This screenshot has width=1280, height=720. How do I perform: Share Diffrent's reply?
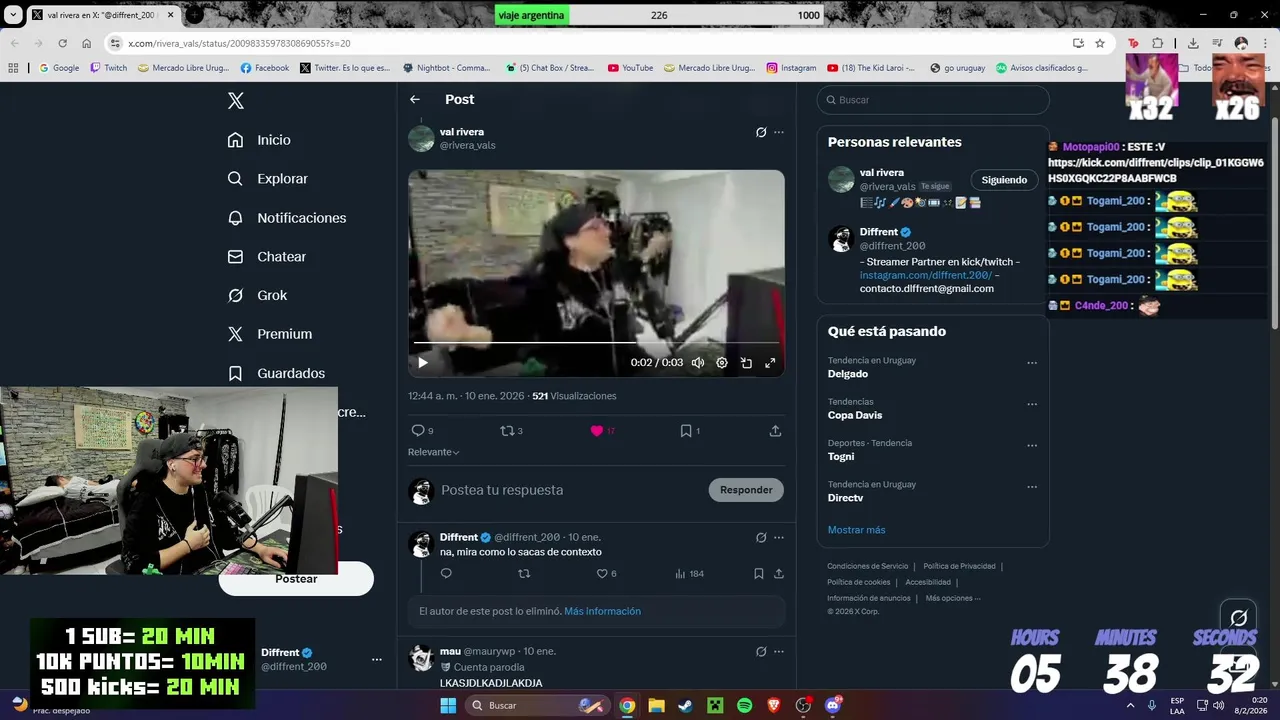779,574
